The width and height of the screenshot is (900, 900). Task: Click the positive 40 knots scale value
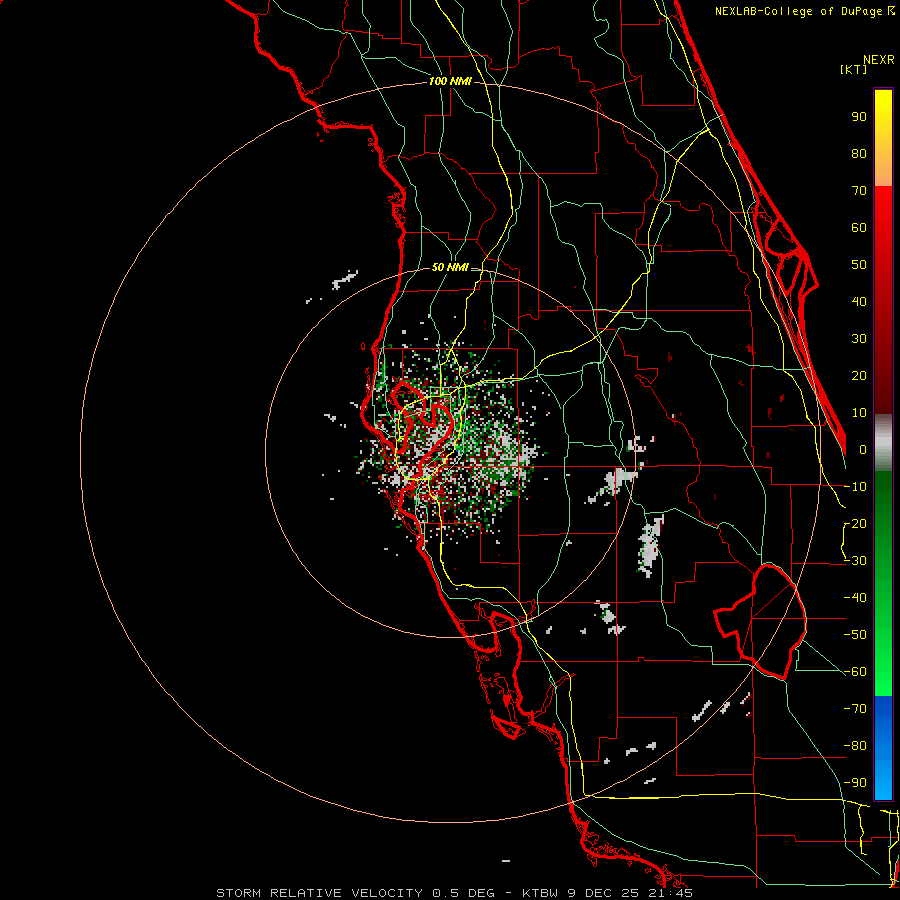click(x=859, y=302)
